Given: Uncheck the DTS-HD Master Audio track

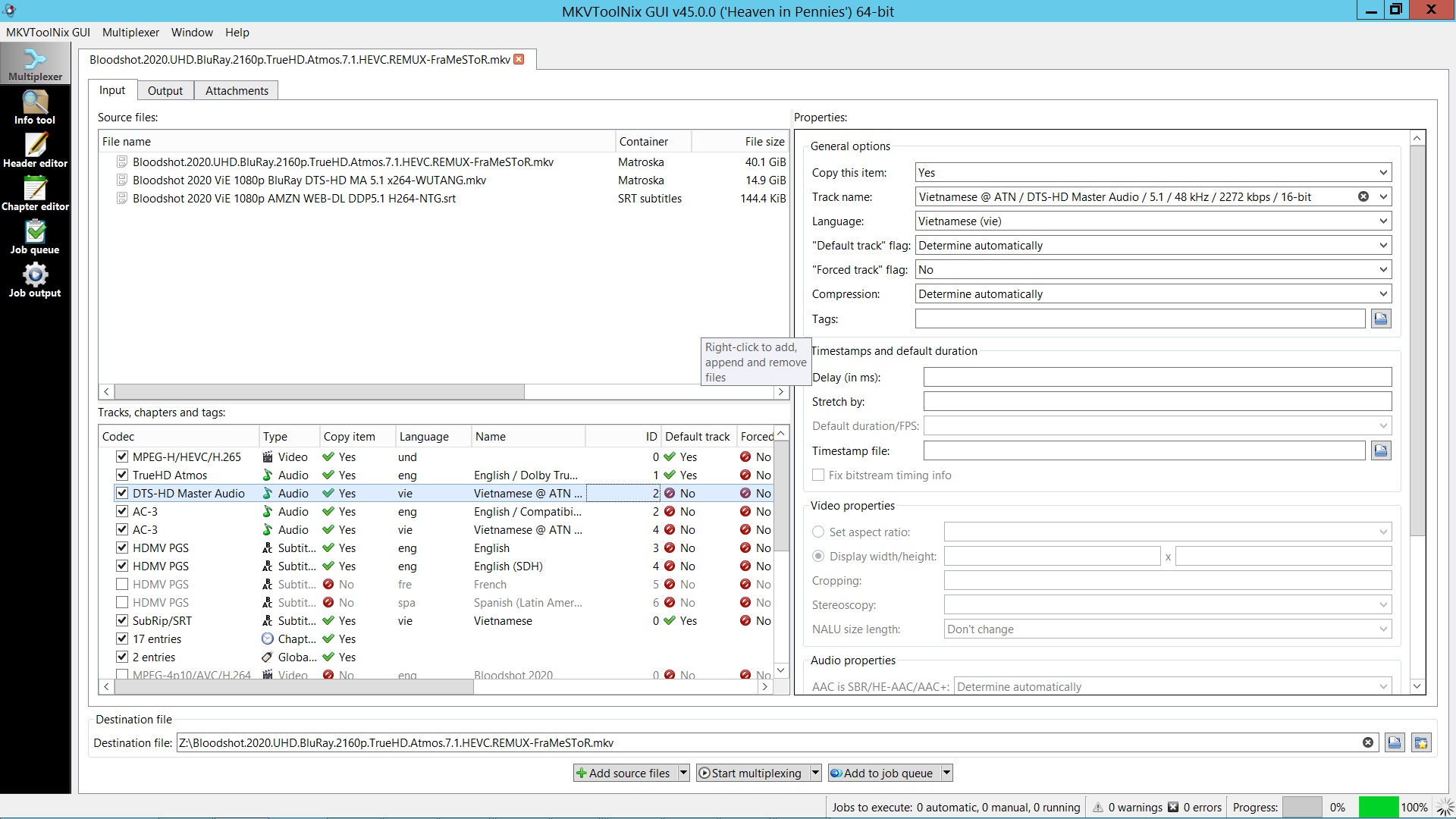Looking at the screenshot, I should point(122,493).
